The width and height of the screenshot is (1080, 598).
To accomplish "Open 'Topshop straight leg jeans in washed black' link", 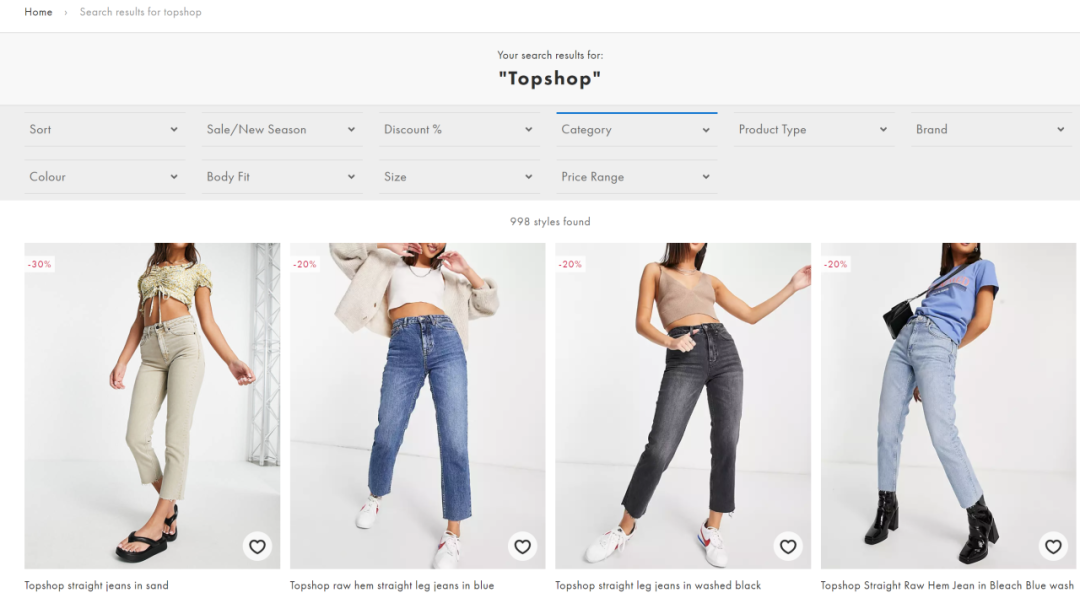I will 658,585.
